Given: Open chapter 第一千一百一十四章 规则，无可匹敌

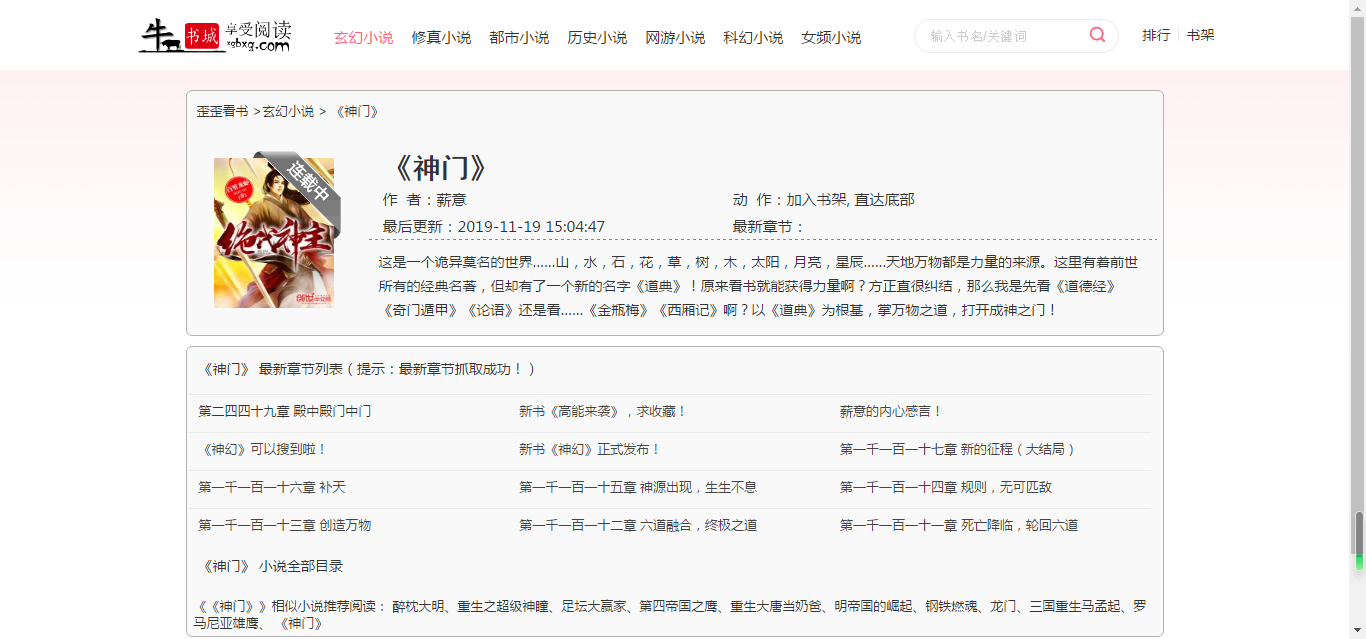Looking at the screenshot, I should (x=946, y=487).
